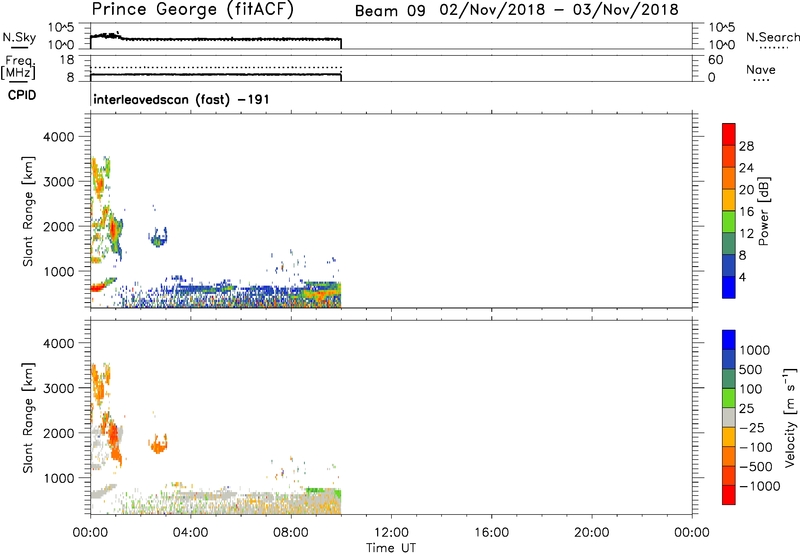This screenshot has height=554, width=800.
Task: Click the red bottom segment of the velocity colorbar
Action: (729, 495)
